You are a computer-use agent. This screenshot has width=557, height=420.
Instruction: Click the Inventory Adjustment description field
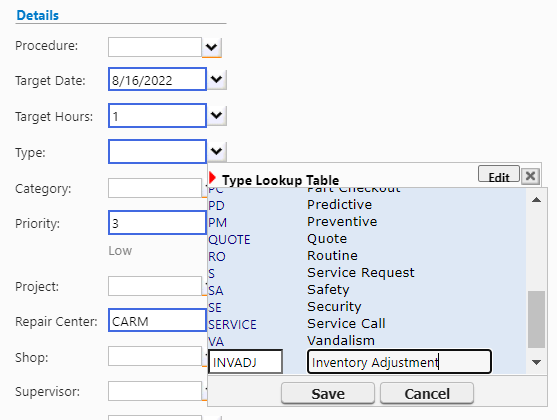click(399, 362)
